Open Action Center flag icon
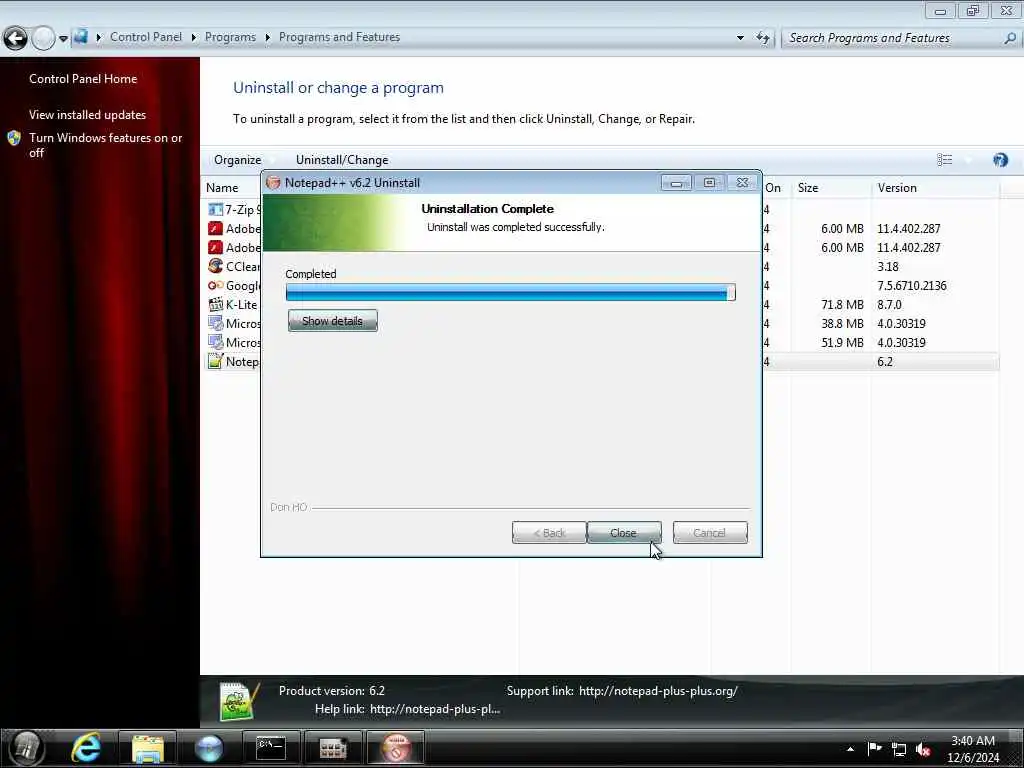 pyautogui.click(x=874, y=749)
